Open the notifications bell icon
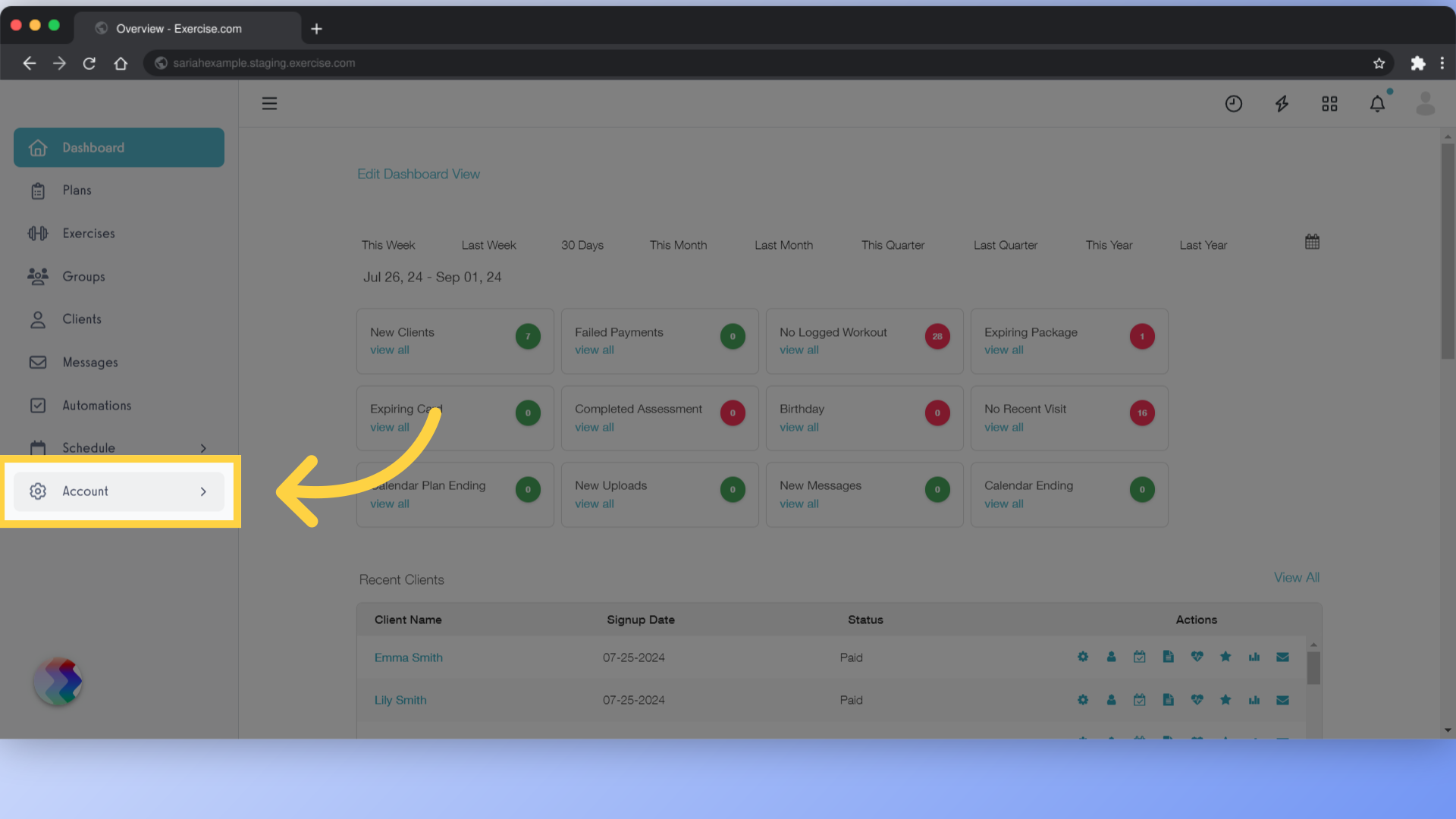The width and height of the screenshot is (1456, 819). tap(1378, 104)
